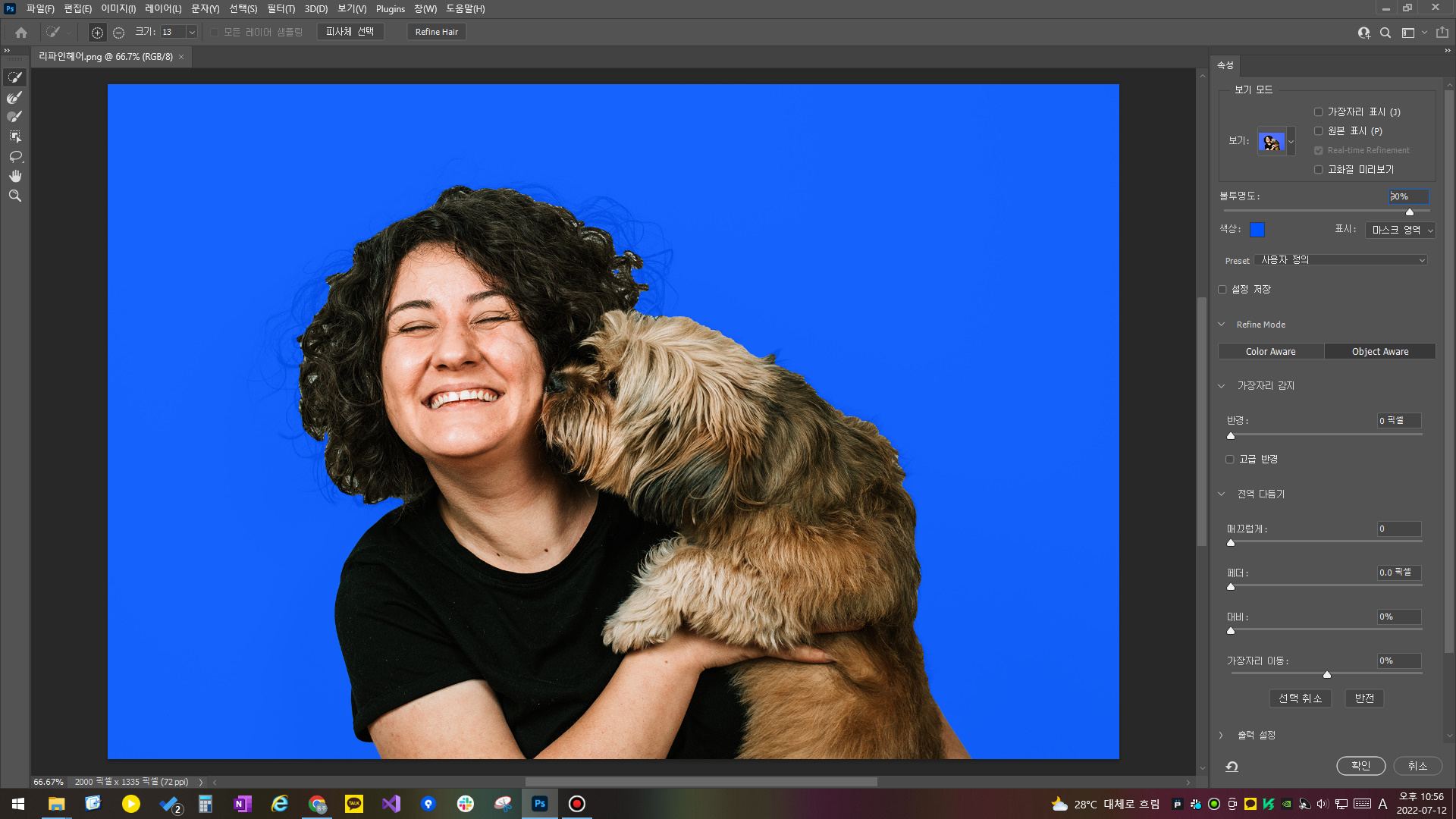1456x819 pixels.
Task: Open Google Chrome from taskbar
Action: pos(317,804)
